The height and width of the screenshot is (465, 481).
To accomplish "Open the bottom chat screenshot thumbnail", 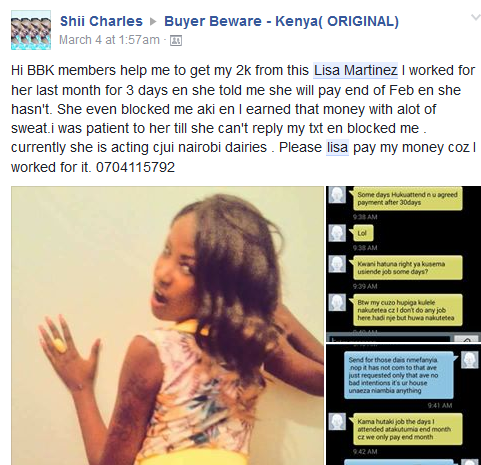I will (x=403, y=404).
